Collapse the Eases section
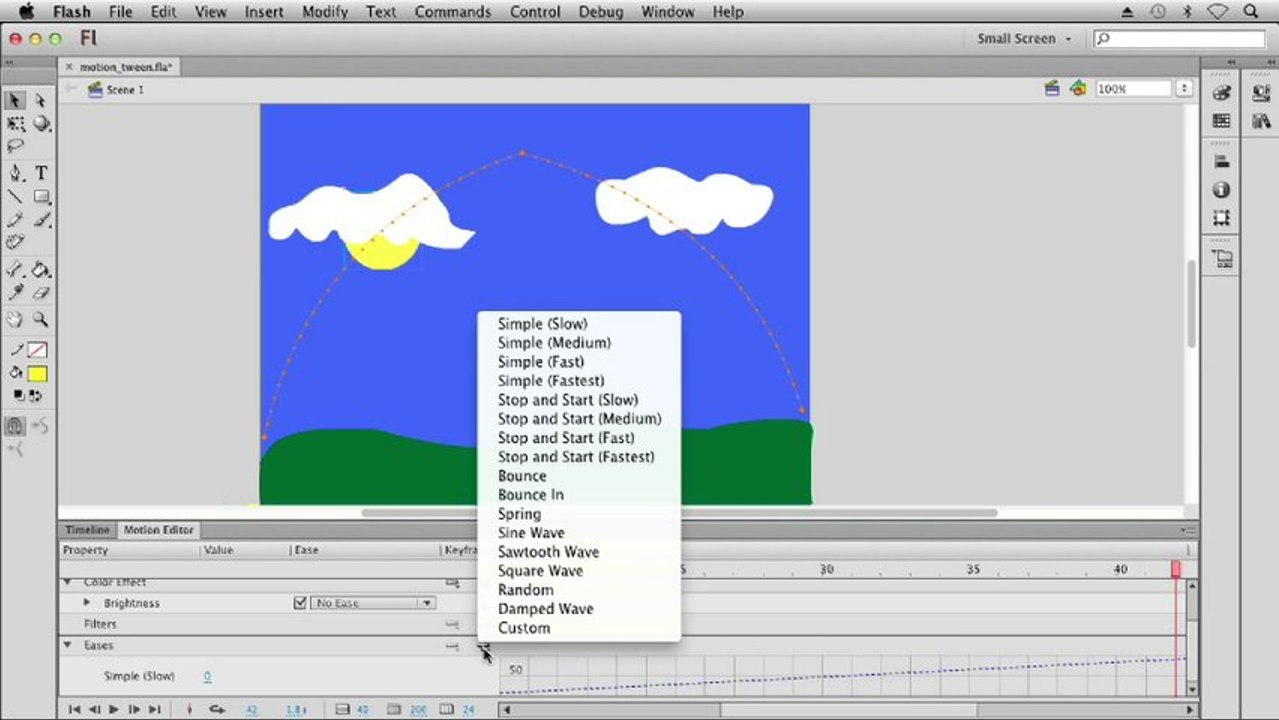Viewport: 1279px width, 720px height. point(68,645)
